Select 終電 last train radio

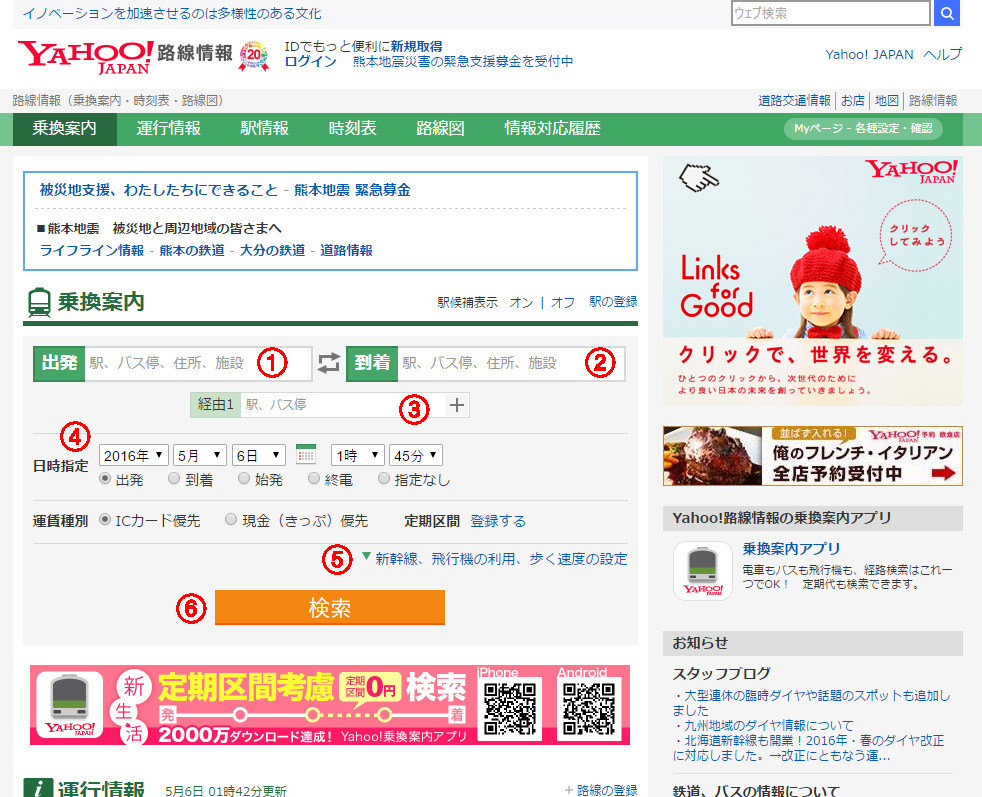click(x=314, y=479)
